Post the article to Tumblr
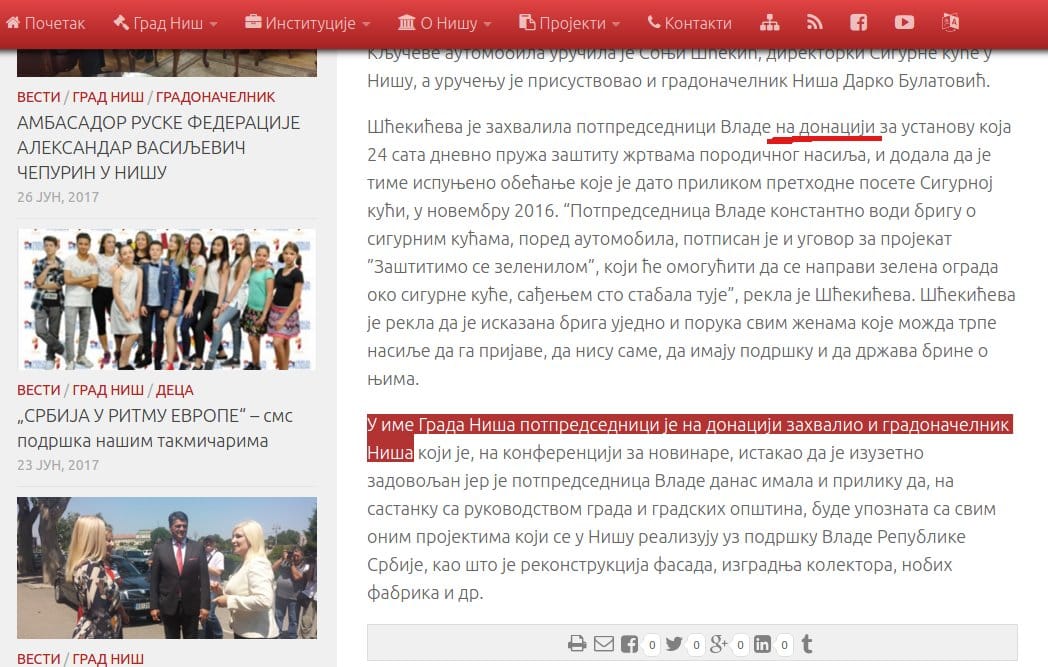1048x667 pixels. (x=805, y=644)
